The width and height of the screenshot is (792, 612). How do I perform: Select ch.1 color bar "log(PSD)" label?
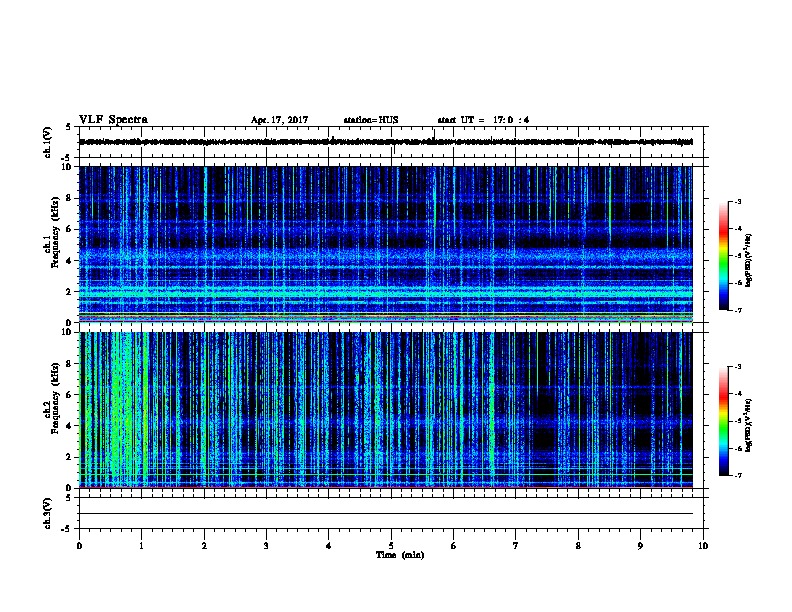coord(749,261)
